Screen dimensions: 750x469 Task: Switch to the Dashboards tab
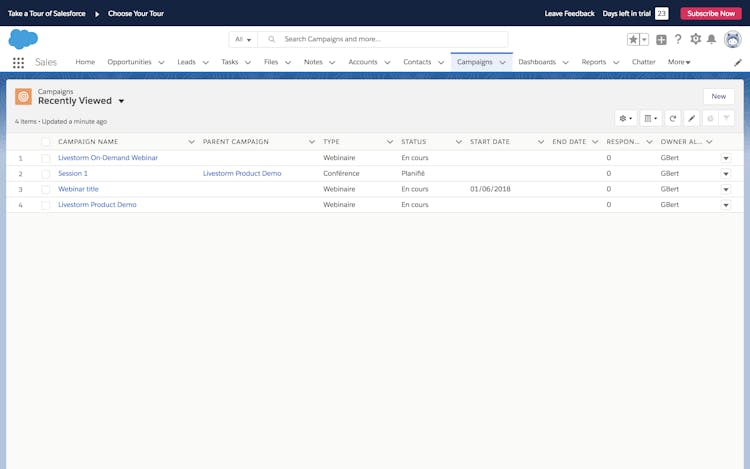(x=537, y=62)
